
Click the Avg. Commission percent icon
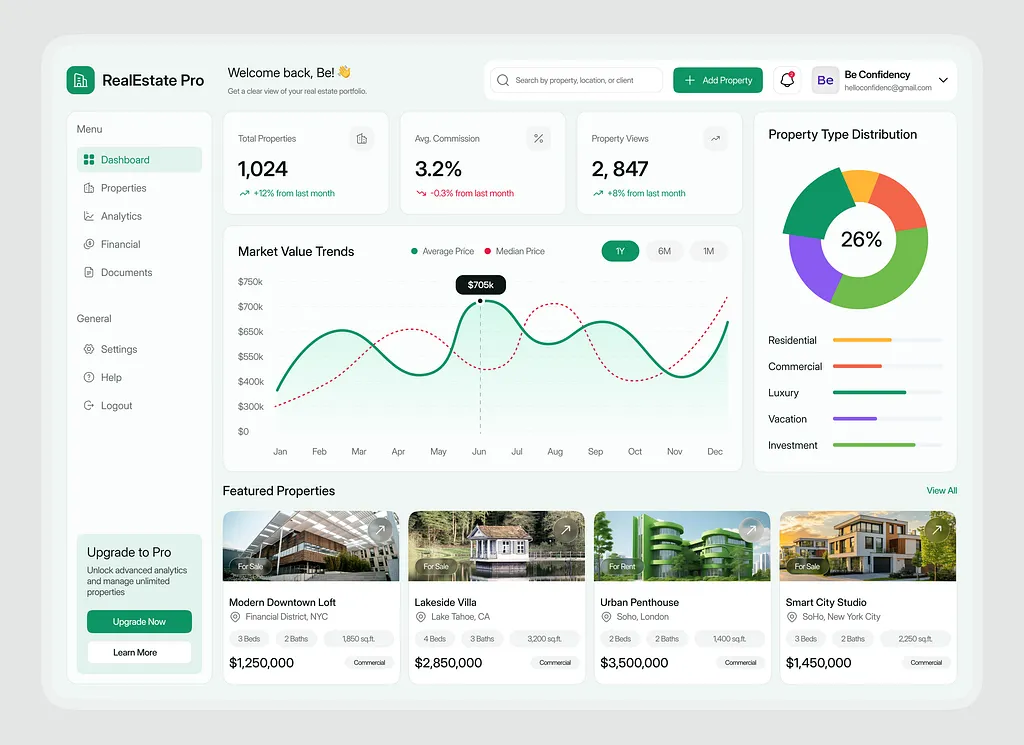pos(539,138)
